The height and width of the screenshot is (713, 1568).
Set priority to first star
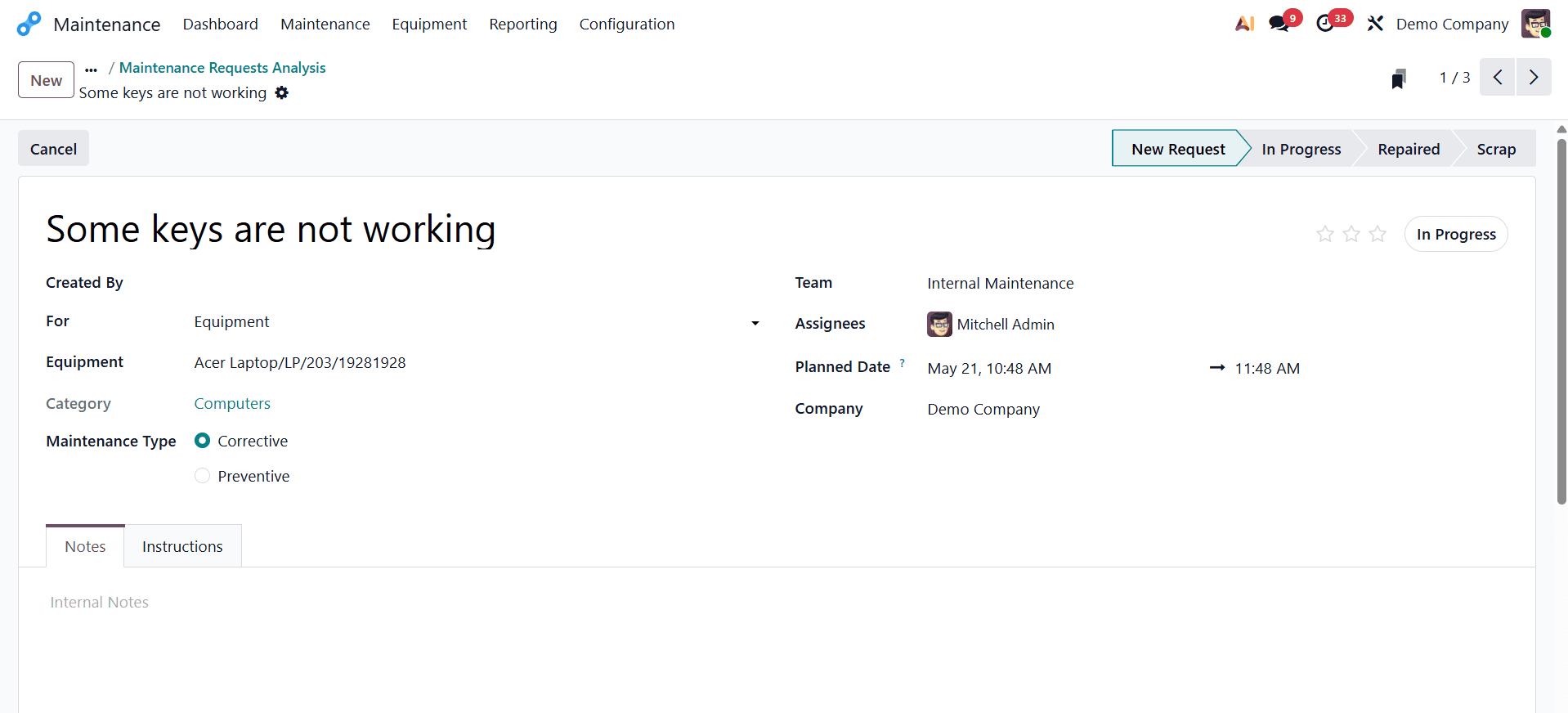tap(1325, 234)
